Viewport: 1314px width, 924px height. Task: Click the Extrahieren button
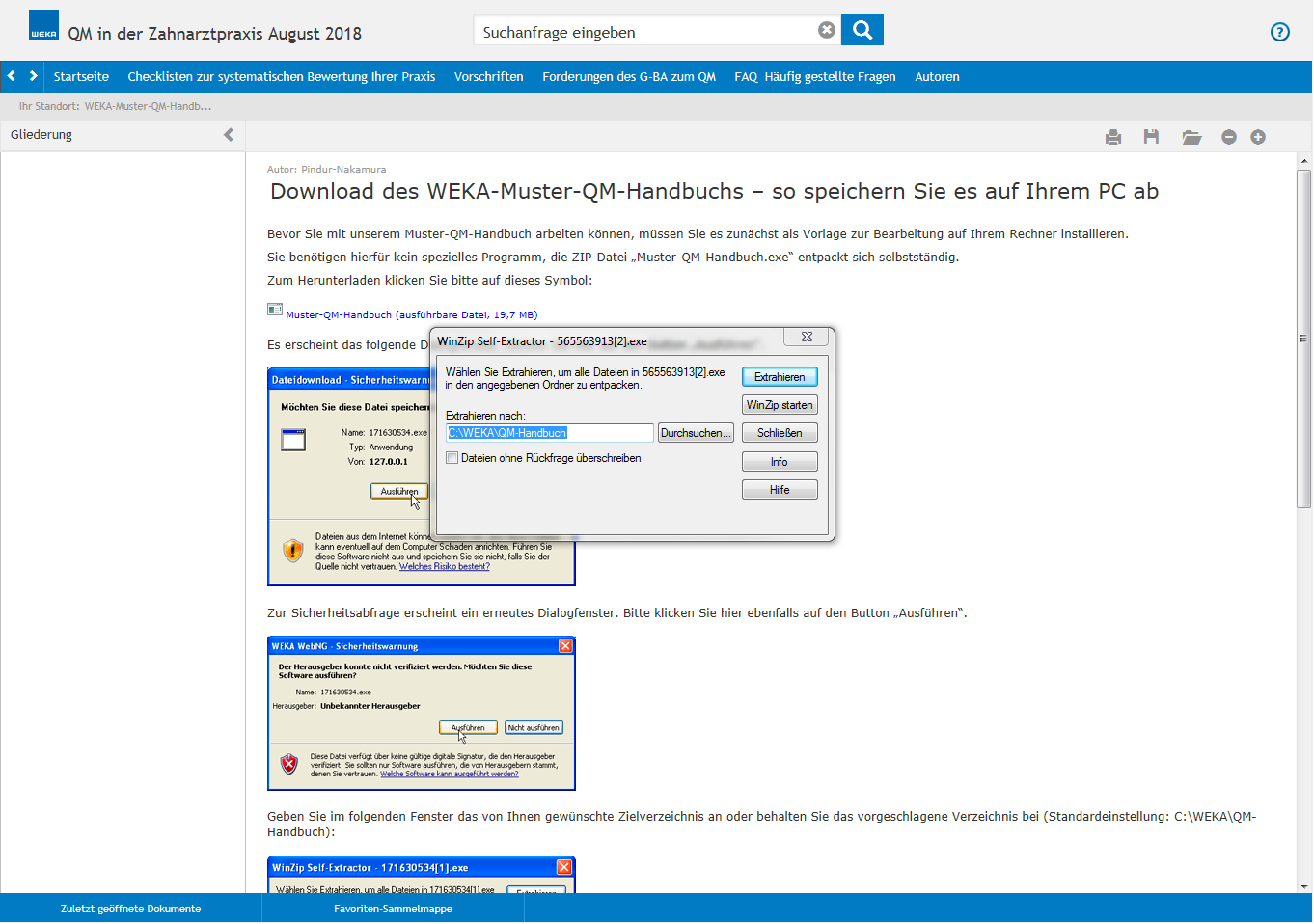[x=779, y=377]
